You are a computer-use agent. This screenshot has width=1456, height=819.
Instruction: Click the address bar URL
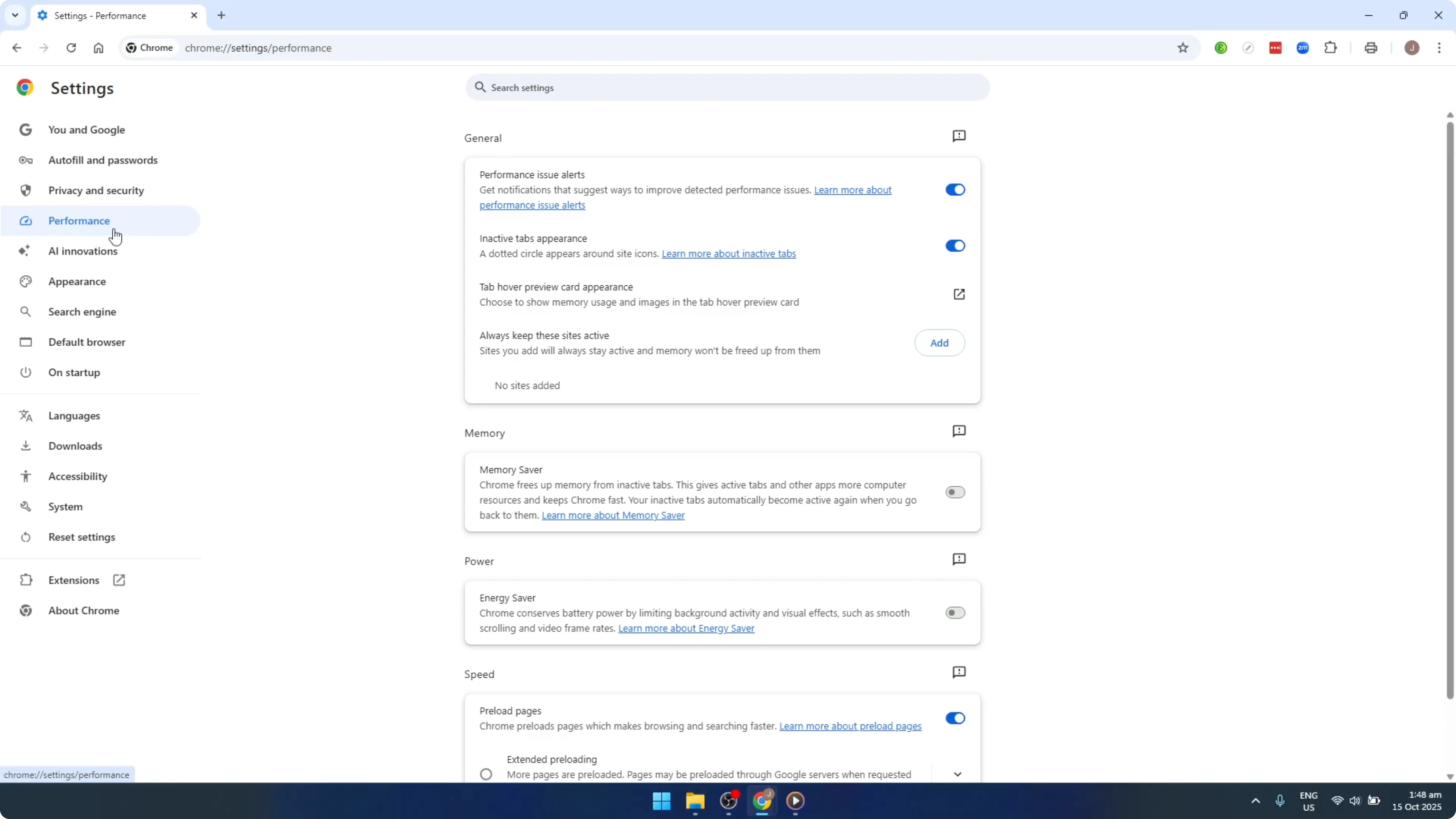click(258, 48)
